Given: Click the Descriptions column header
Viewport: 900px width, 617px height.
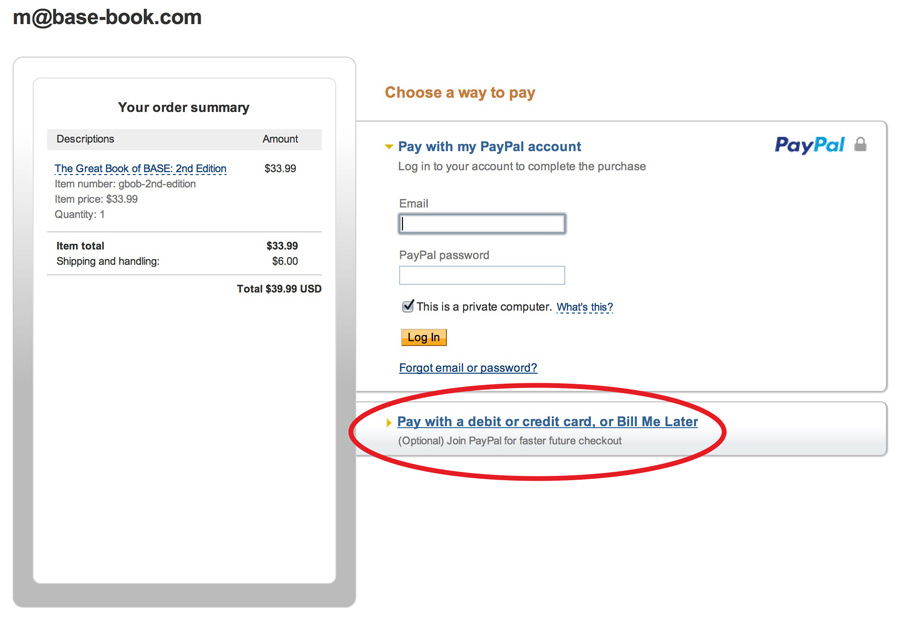Looking at the screenshot, I should point(86,139).
